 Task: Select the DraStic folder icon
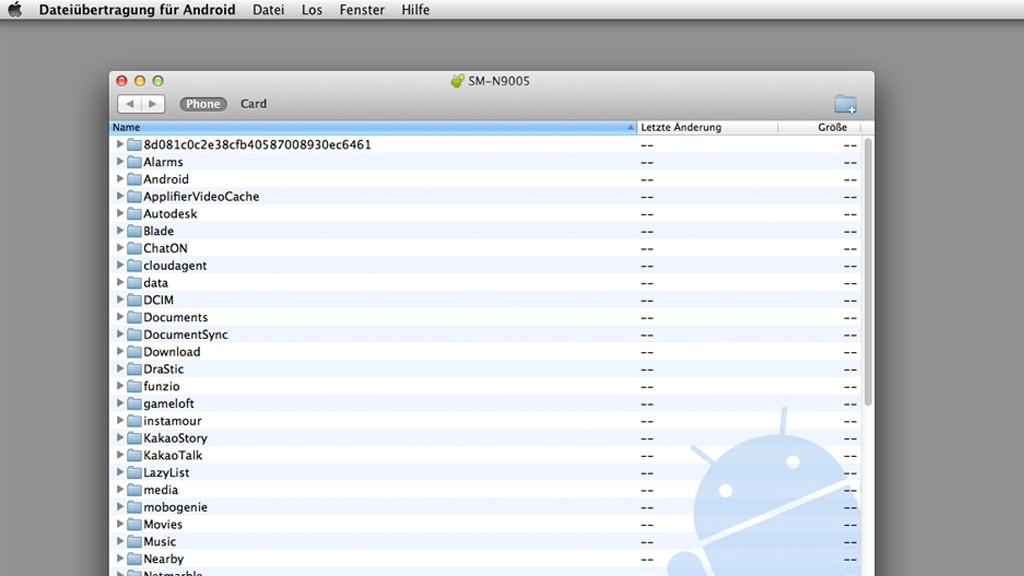coord(134,369)
